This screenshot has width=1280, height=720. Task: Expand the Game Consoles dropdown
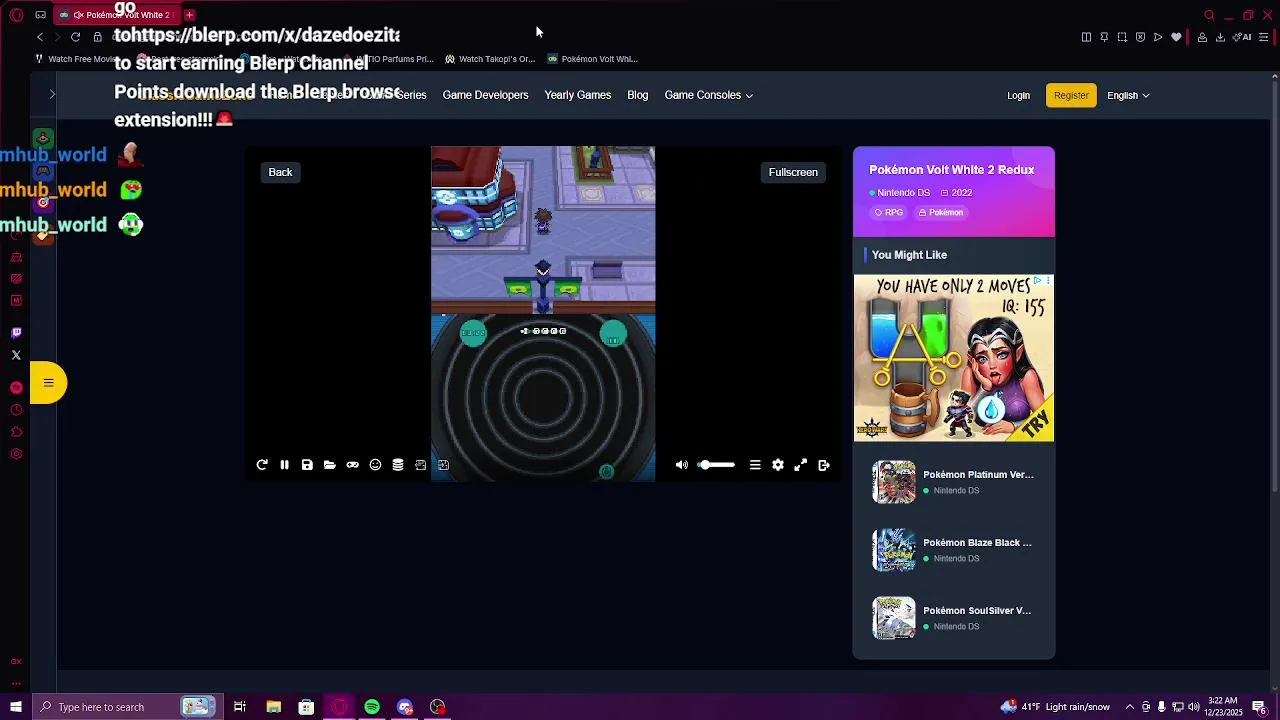(x=708, y=95)
